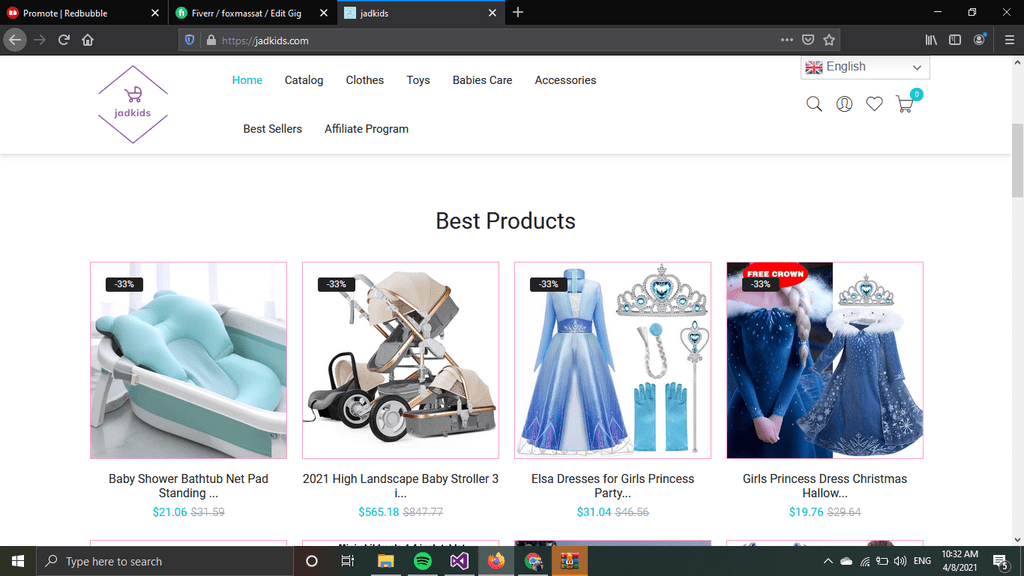The image size is (1024, 576).
Task: Open the shopping cart icon
Action: tap(904, 104)
